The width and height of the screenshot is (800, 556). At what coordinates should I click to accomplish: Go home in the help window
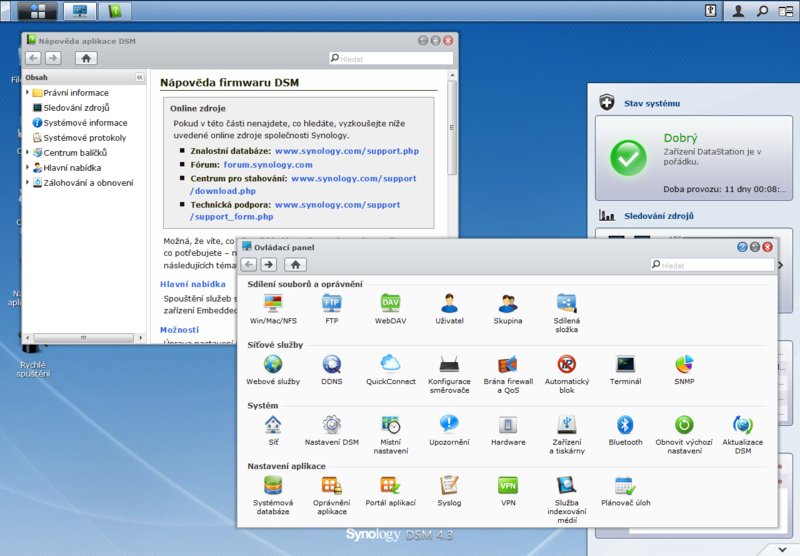(x=86, y=58)
